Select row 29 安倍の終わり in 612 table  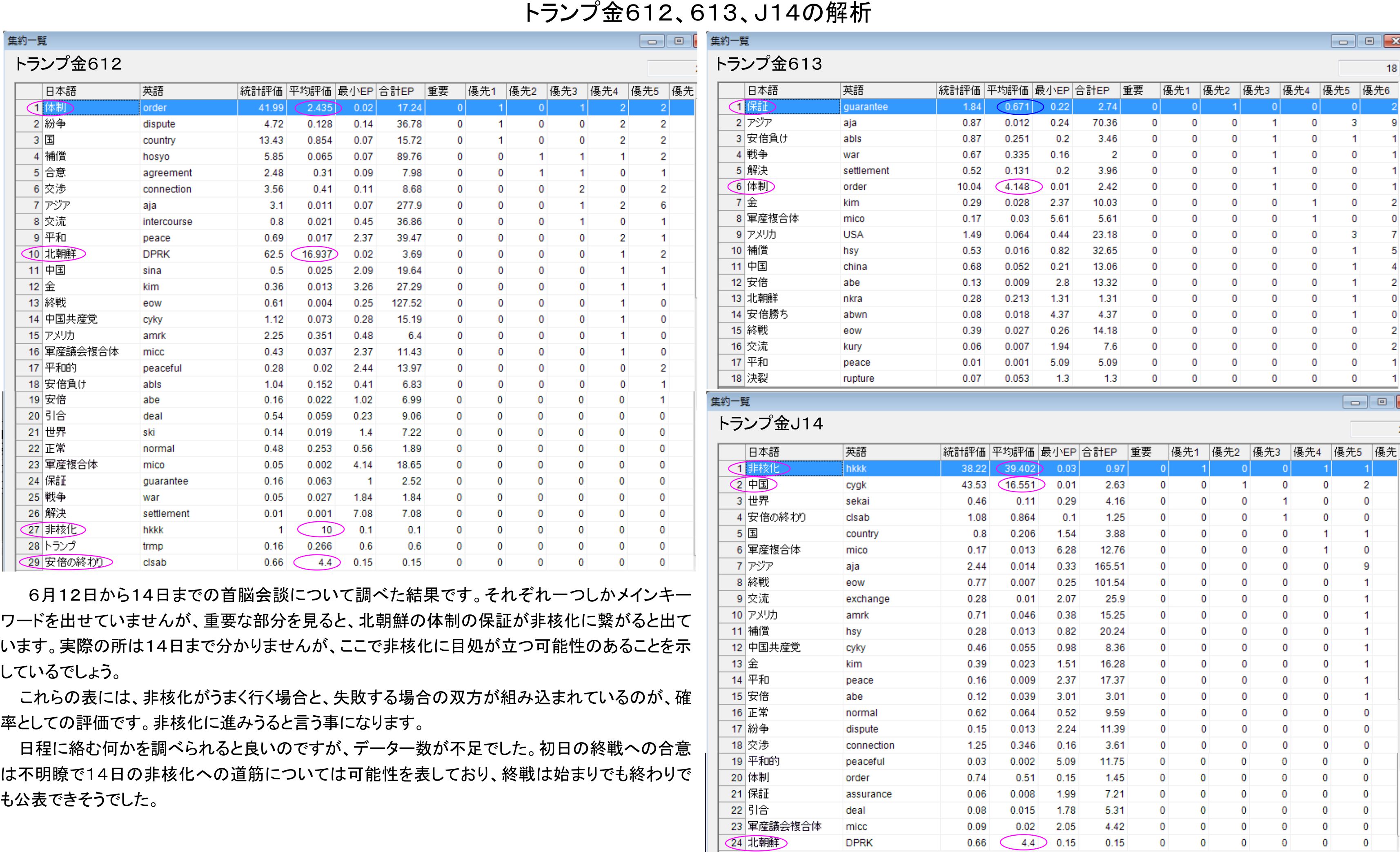pyautogui.click(x=74, y=562)
